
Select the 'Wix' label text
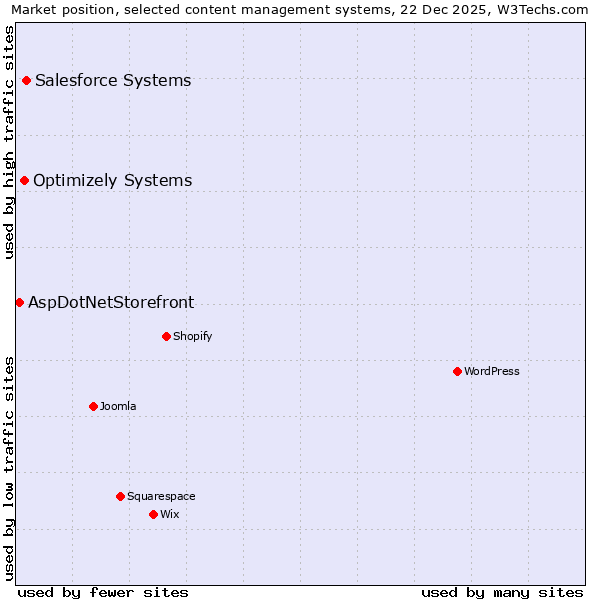tap(170, 514)
